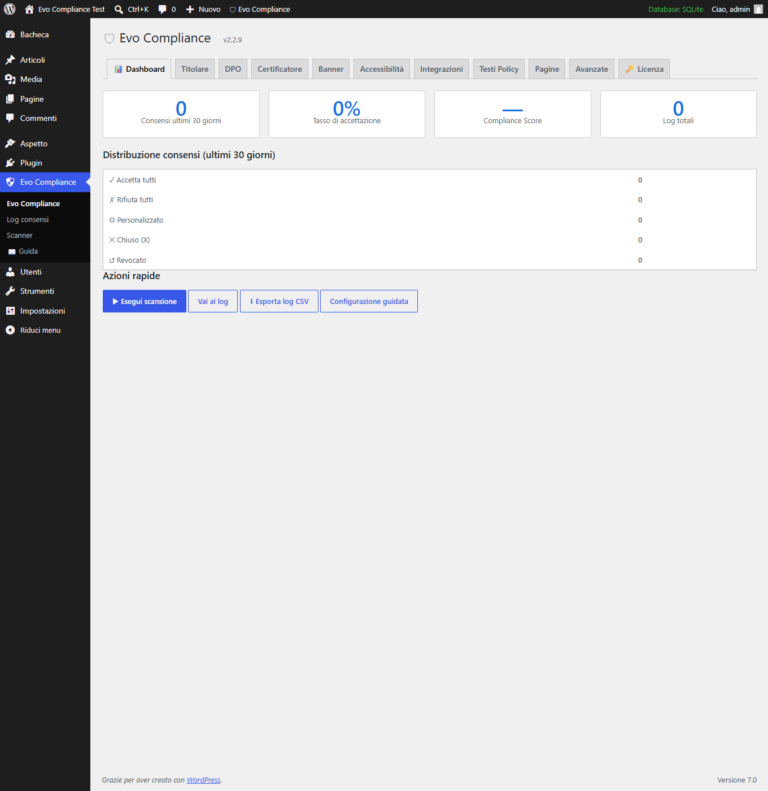Click the shield icon beside the Evo Compliance title
The image size is (768, 791).
[x=109, y=39]
